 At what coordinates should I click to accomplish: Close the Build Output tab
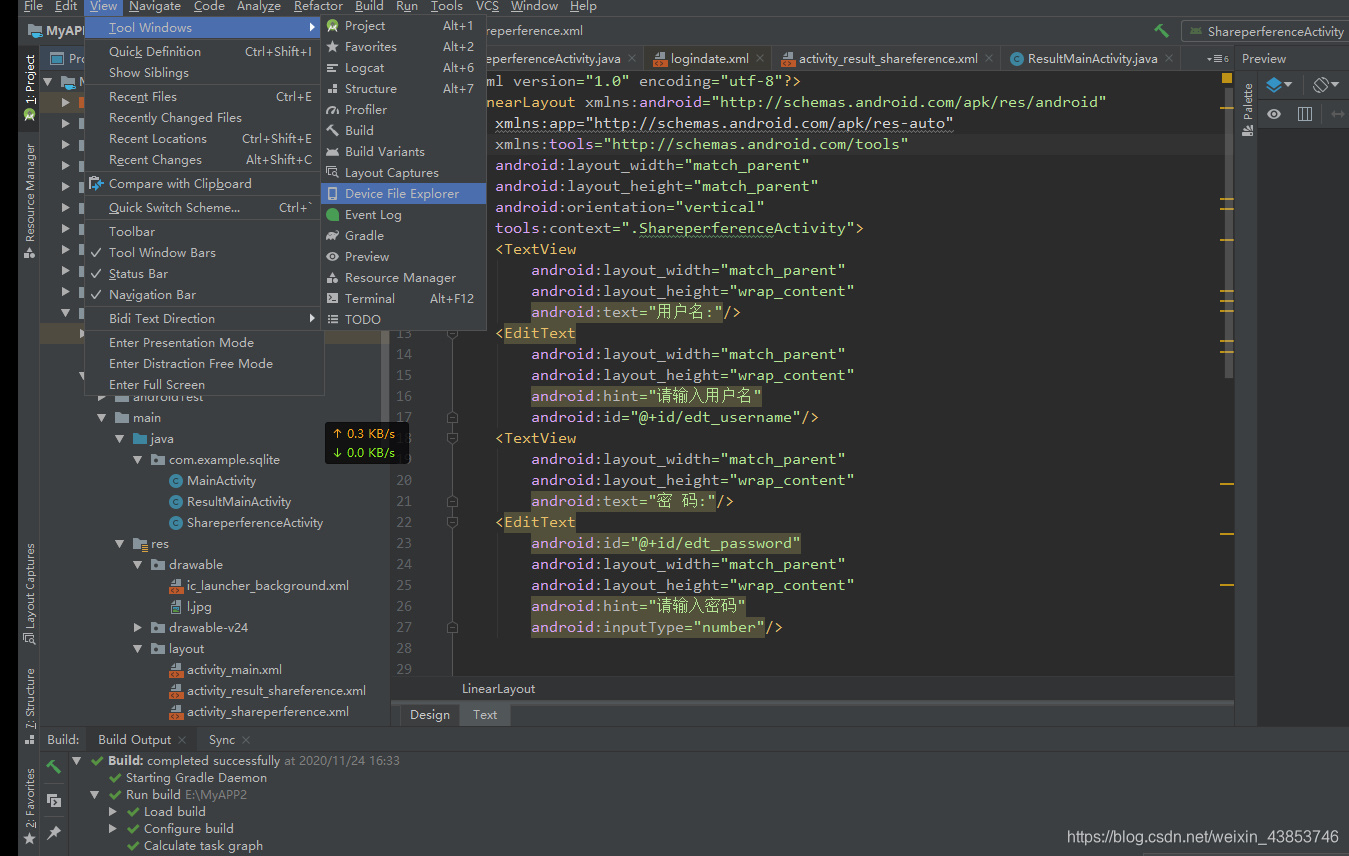[x=182, y=741]
